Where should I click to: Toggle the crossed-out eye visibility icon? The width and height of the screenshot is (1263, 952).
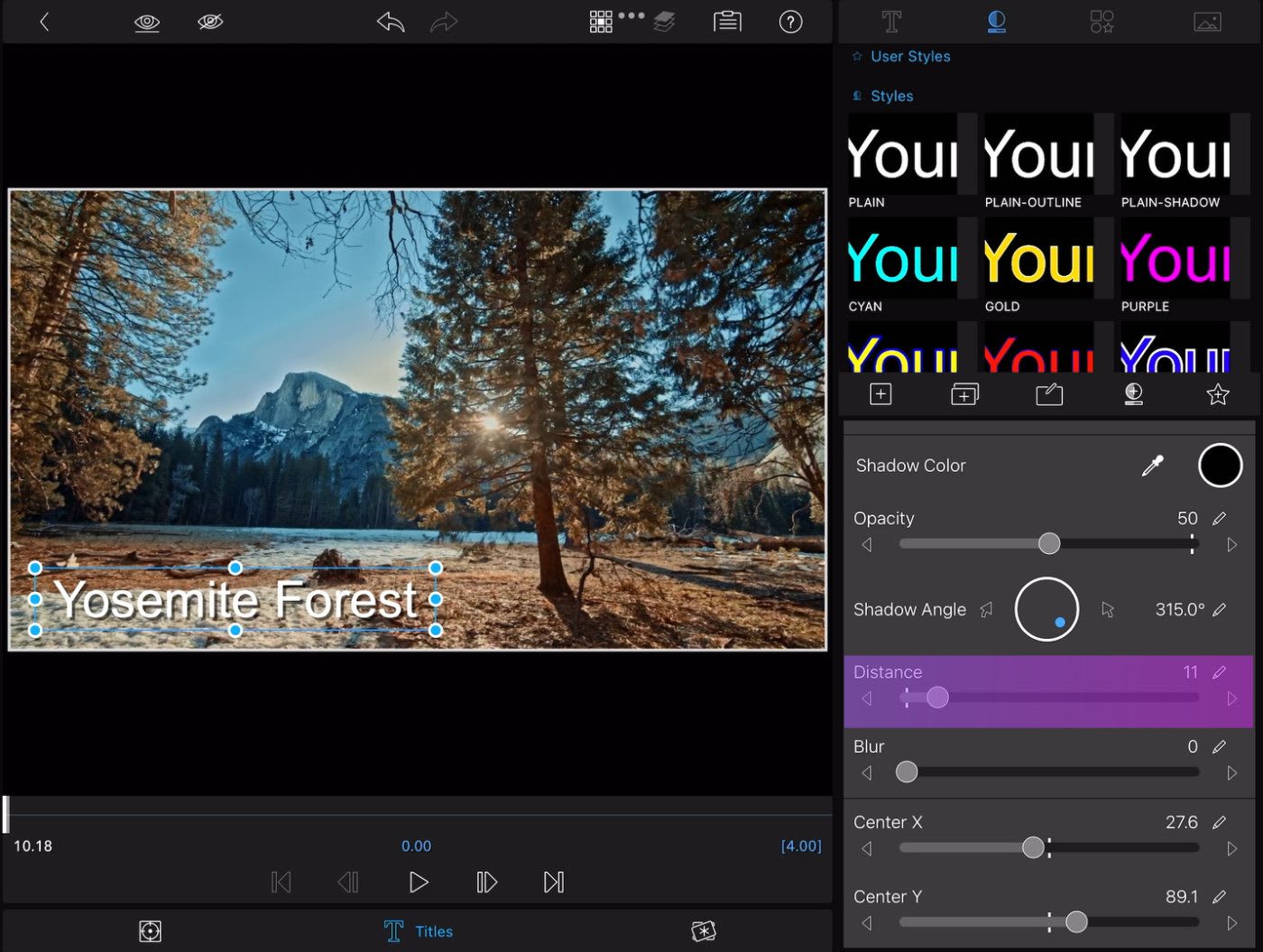(x=210, y=22)
